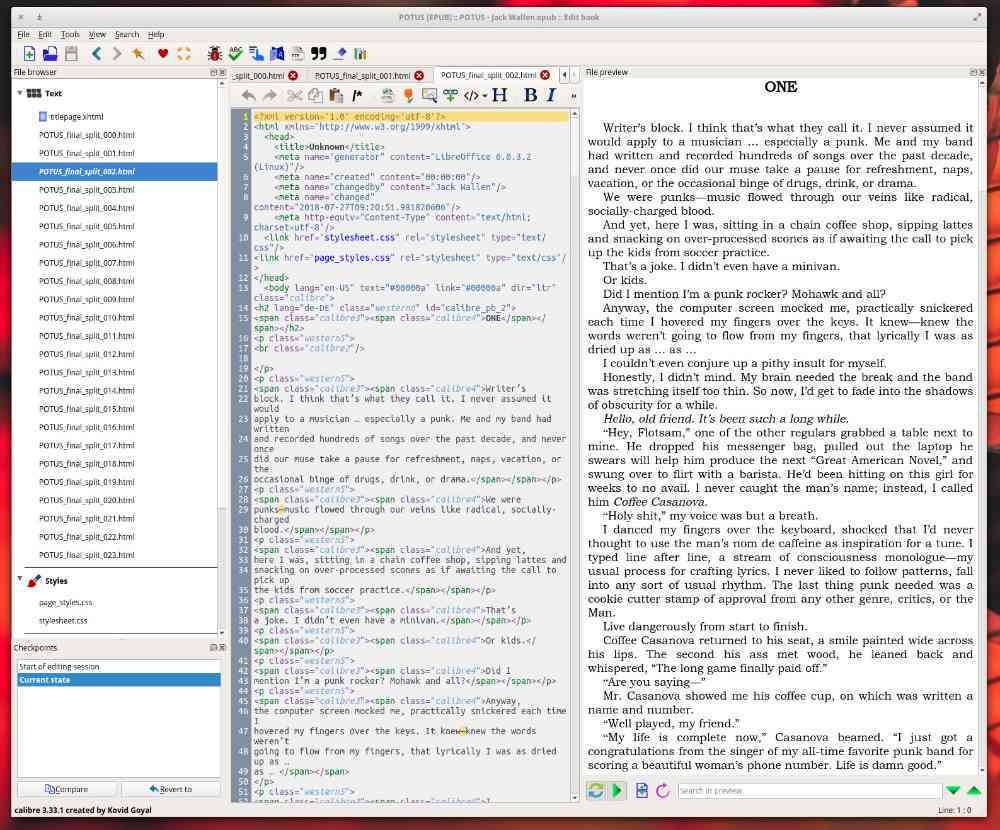Click the Create checkpoint star icon

(138, 54)
